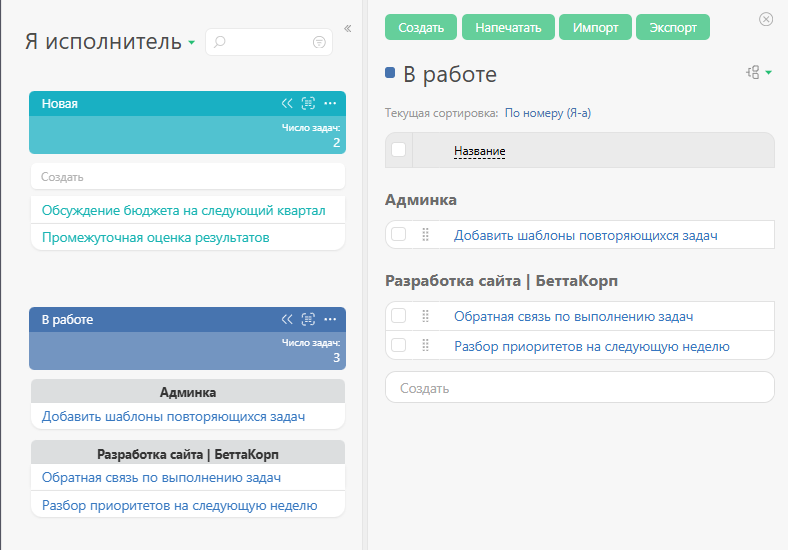Click the Создать field under Новая column
The image size is (788, 550).
(x=188, y=176)
